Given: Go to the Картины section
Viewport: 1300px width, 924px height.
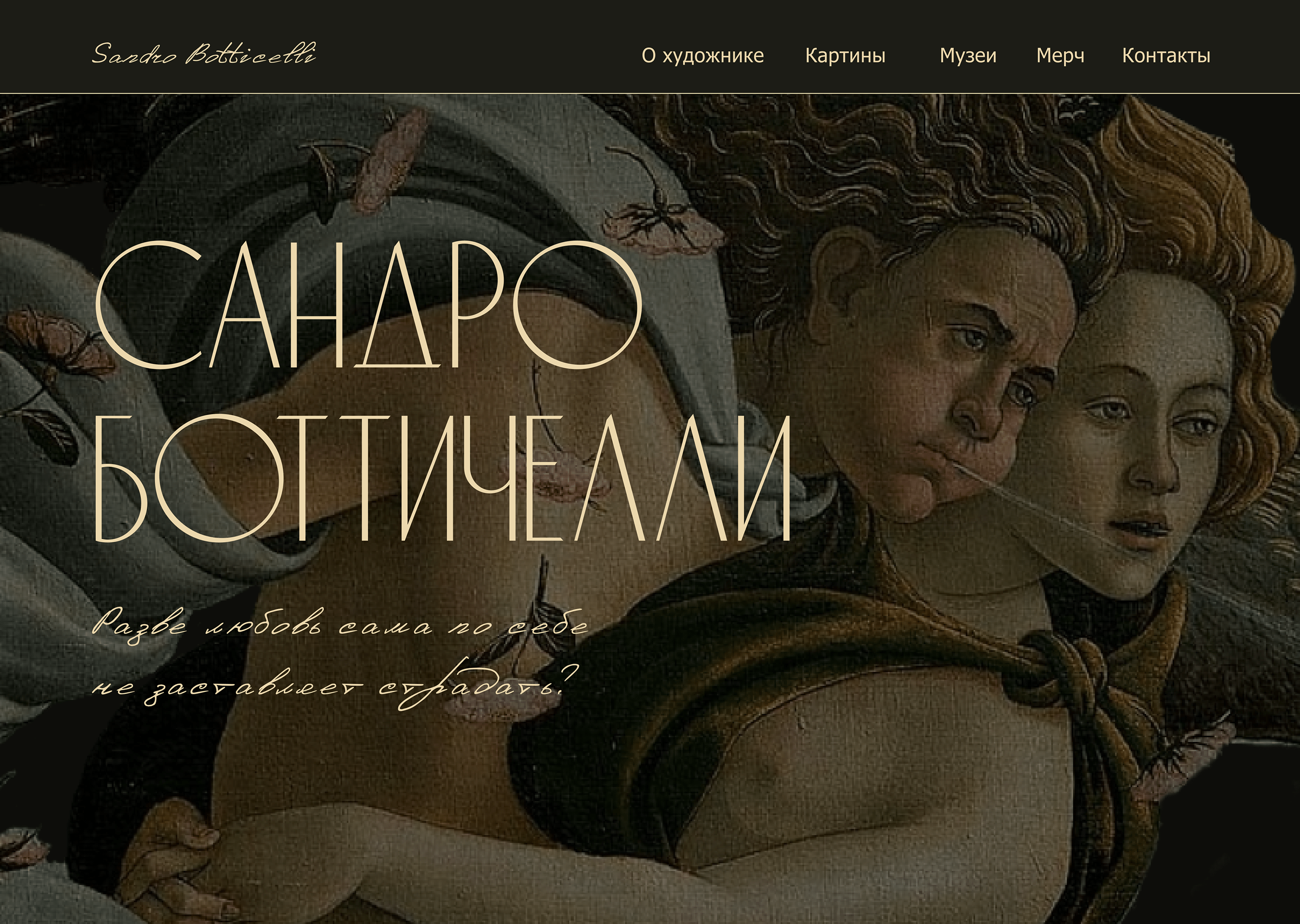Looking at the screenshot, I should click(845, 56).
